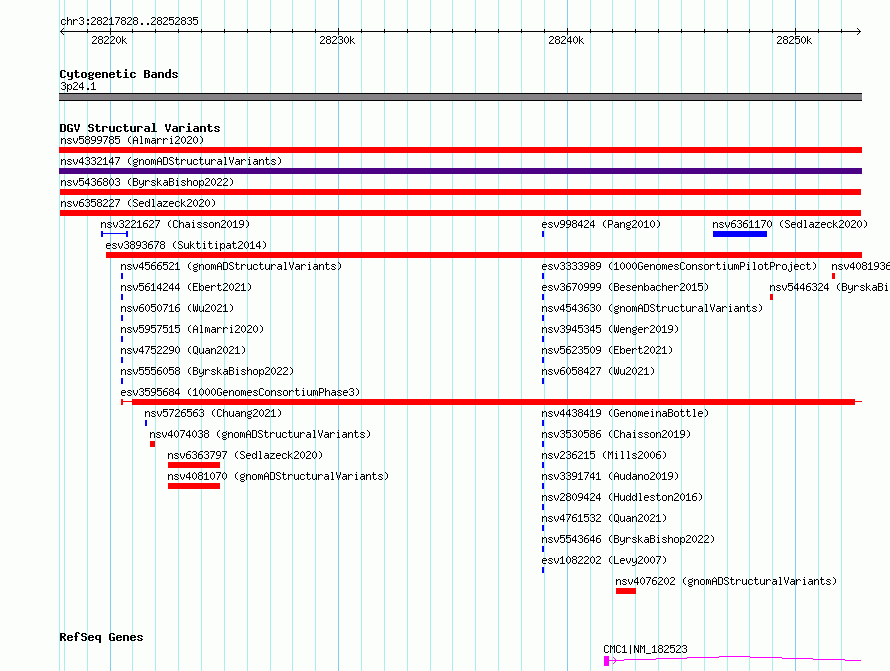Open the nsv5446324 ByrskaBishop variant label

click(829, 287)
